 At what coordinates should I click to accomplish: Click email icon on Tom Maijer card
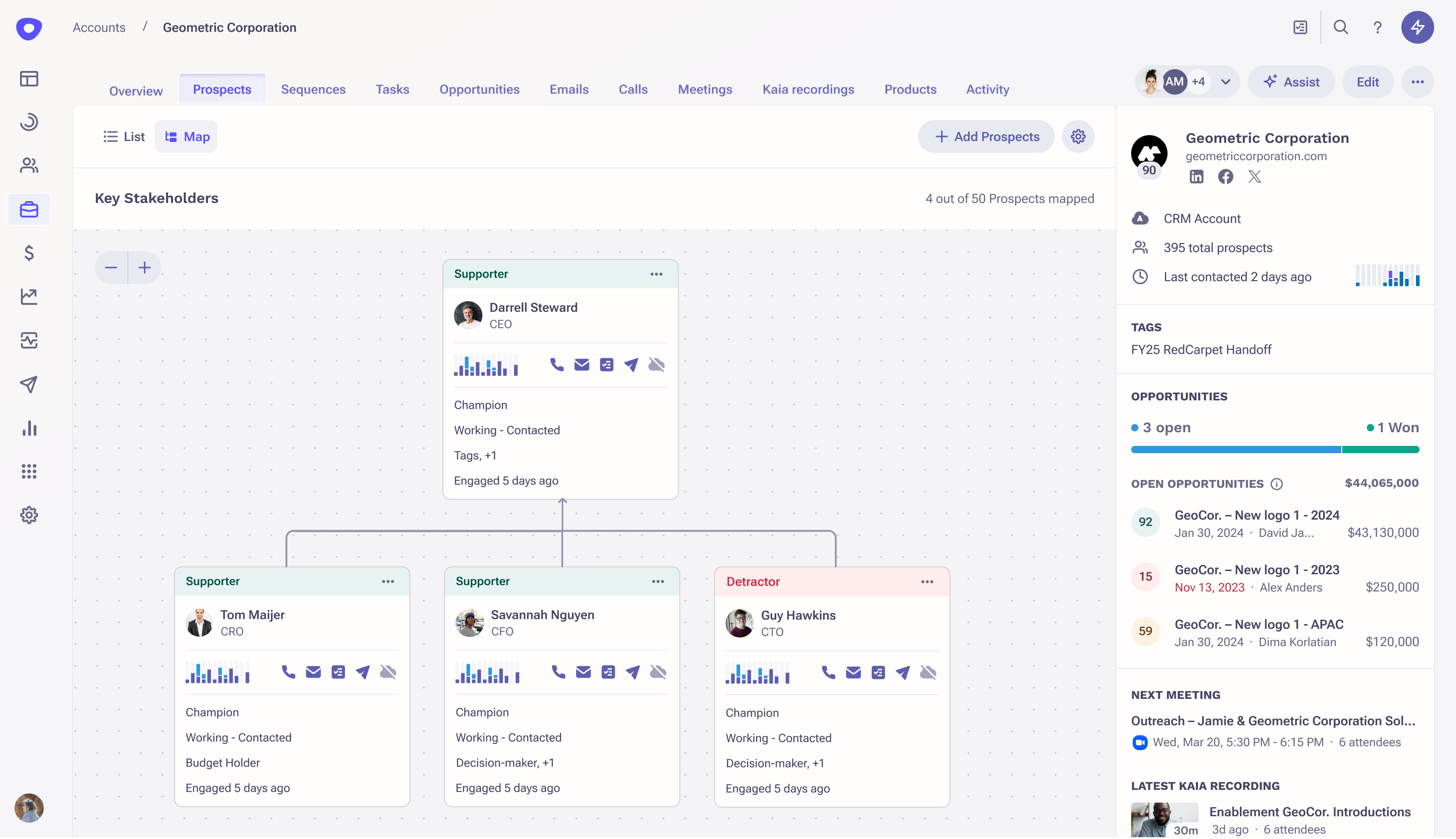pos(313,672)
